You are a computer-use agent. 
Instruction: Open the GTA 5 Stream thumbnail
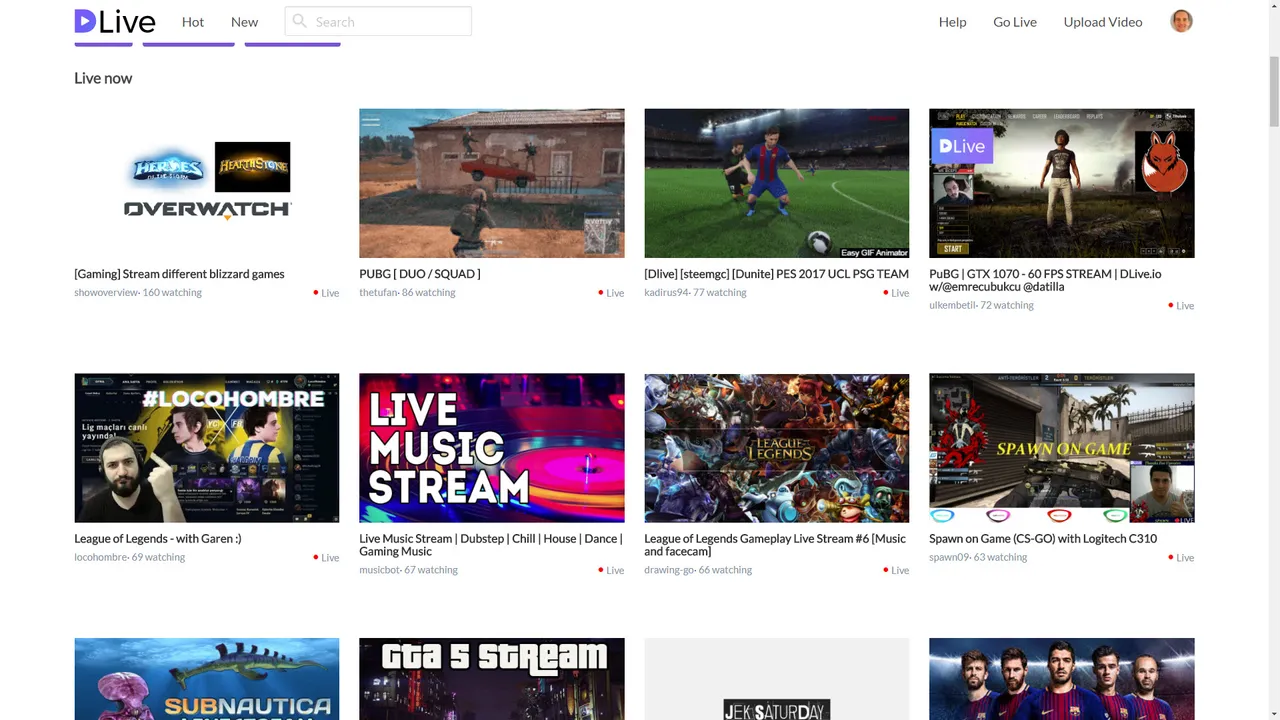492,679
